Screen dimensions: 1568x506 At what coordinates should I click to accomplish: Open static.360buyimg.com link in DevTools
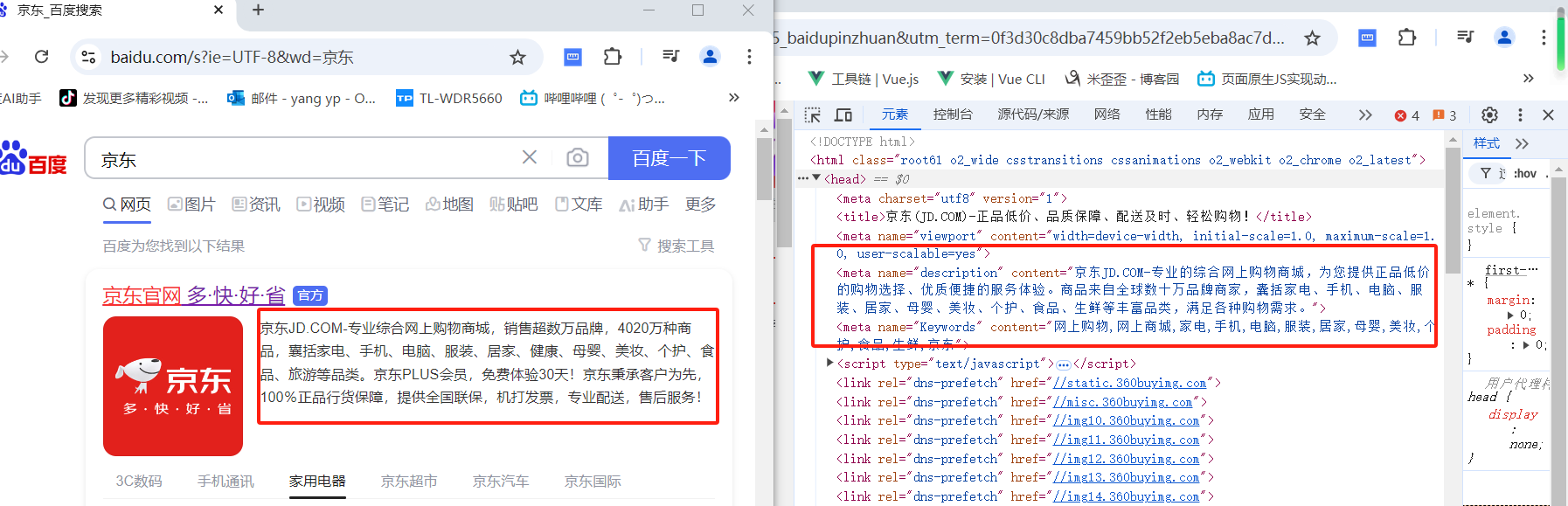[x=1130, y=383]
